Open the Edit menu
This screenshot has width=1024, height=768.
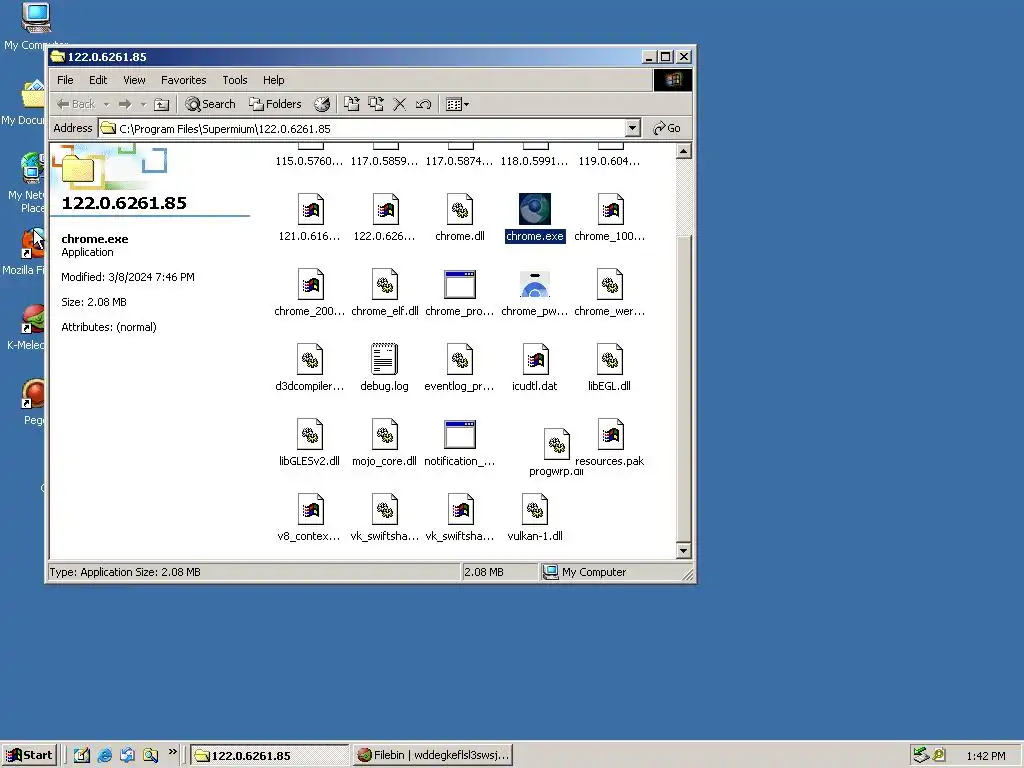point(98,80)
